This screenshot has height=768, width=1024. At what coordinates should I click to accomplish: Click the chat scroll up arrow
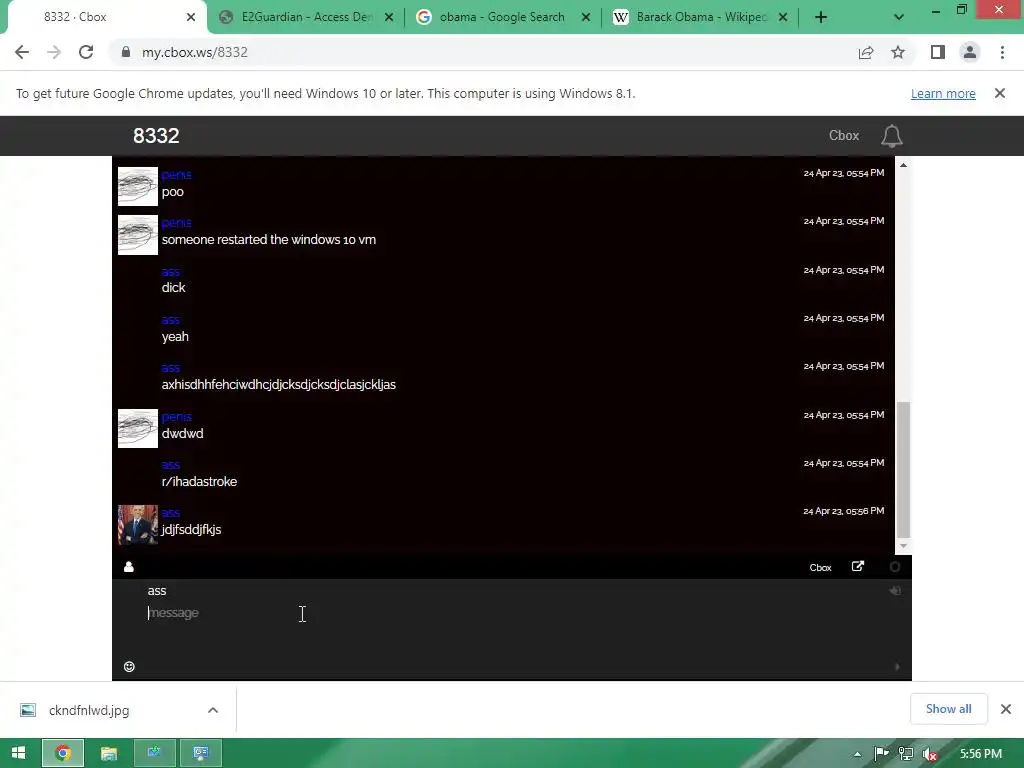coord(903,165)
